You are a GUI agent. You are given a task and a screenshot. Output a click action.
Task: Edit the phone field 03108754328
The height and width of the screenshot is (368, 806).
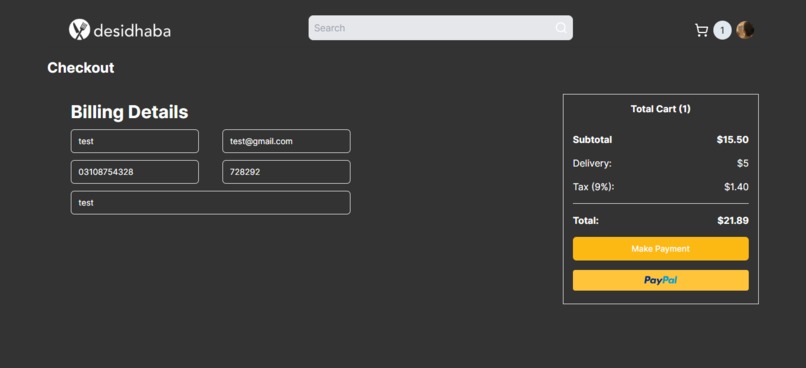pyautogui.click(x=135, y=172)
